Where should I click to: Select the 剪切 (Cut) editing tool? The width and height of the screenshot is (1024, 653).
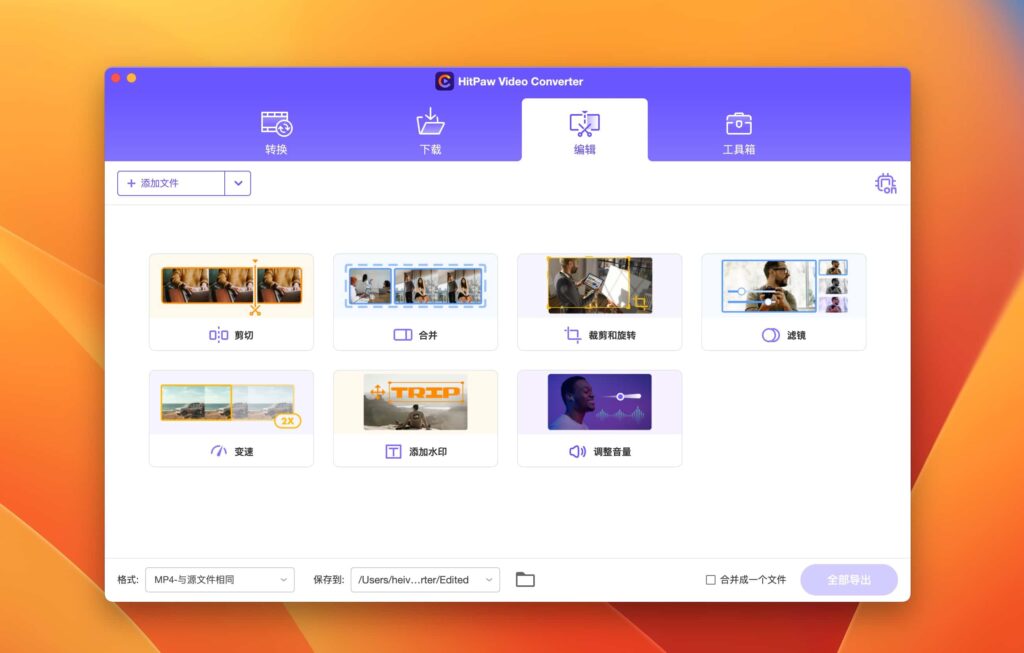(231, 300)
